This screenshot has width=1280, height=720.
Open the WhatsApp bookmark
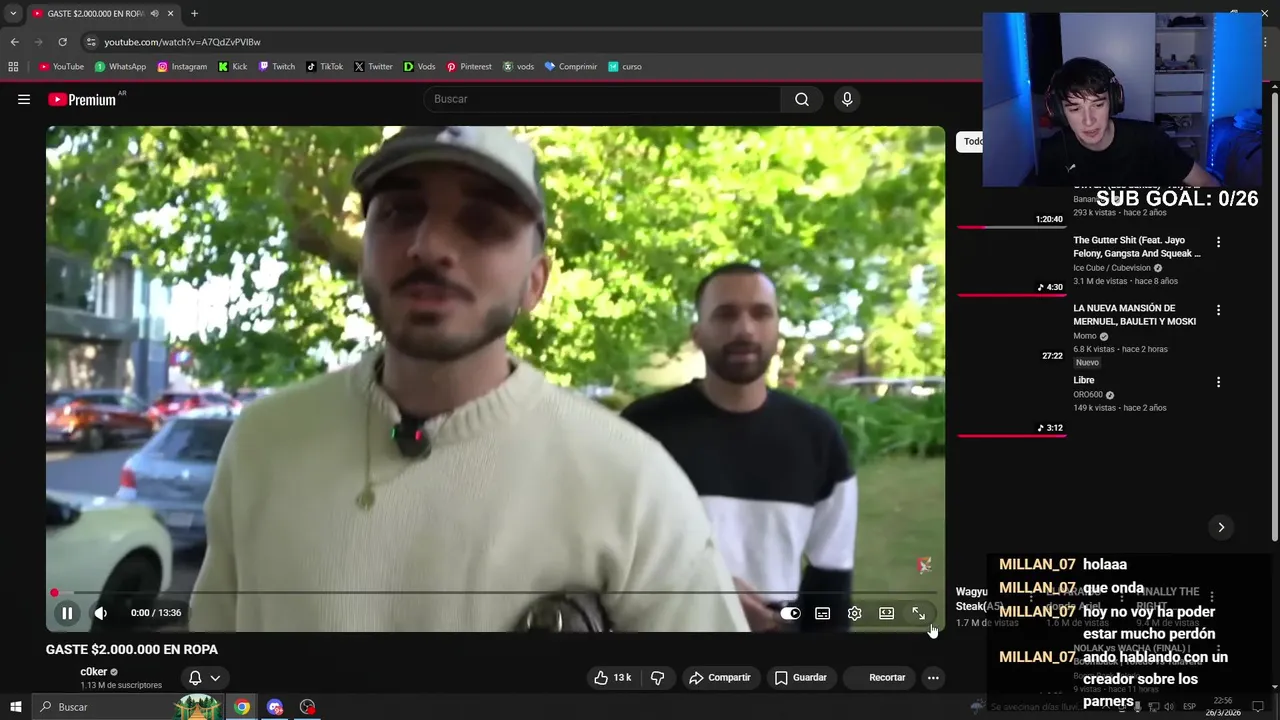tap(120, 67)
